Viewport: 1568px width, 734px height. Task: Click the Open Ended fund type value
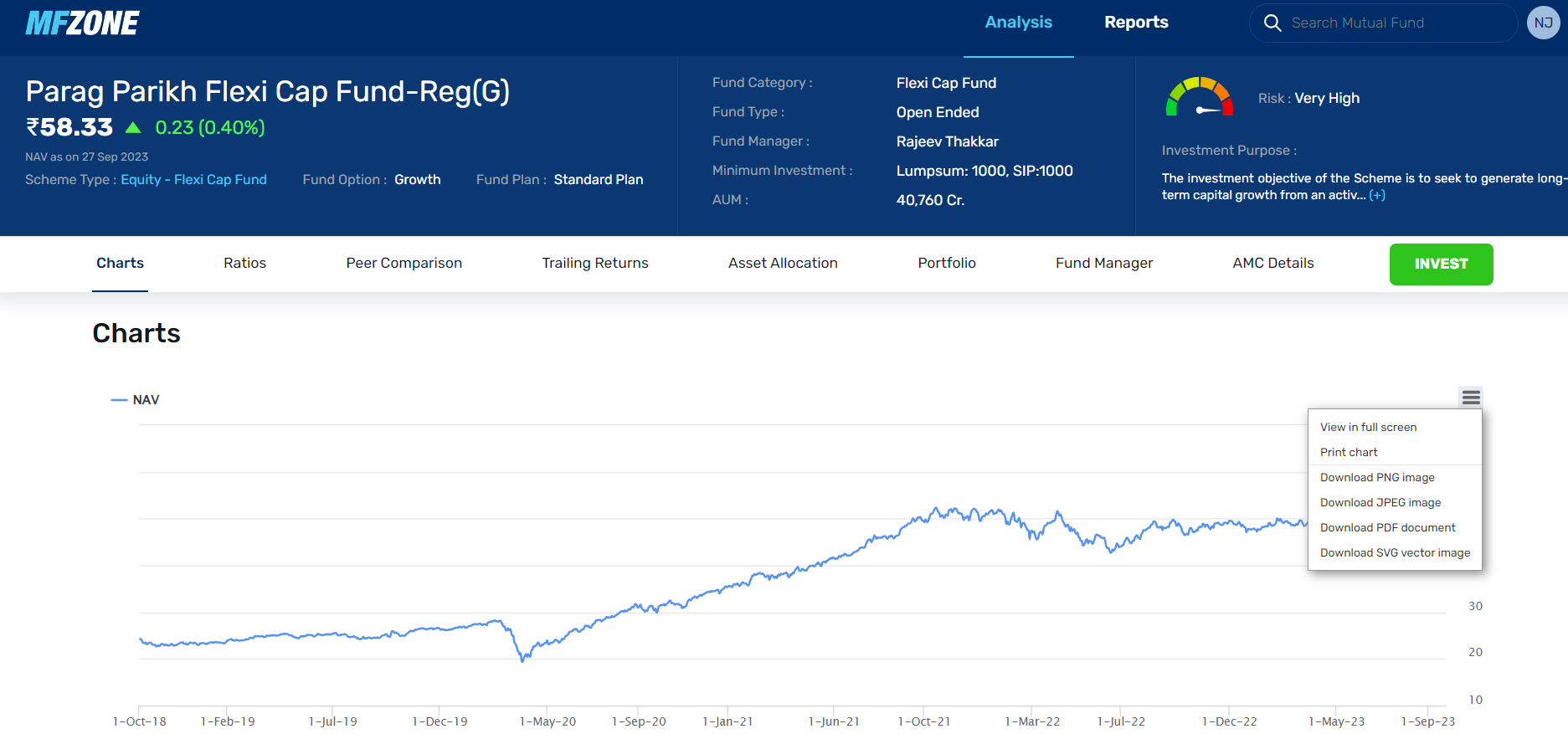click(x=938, y=112)
